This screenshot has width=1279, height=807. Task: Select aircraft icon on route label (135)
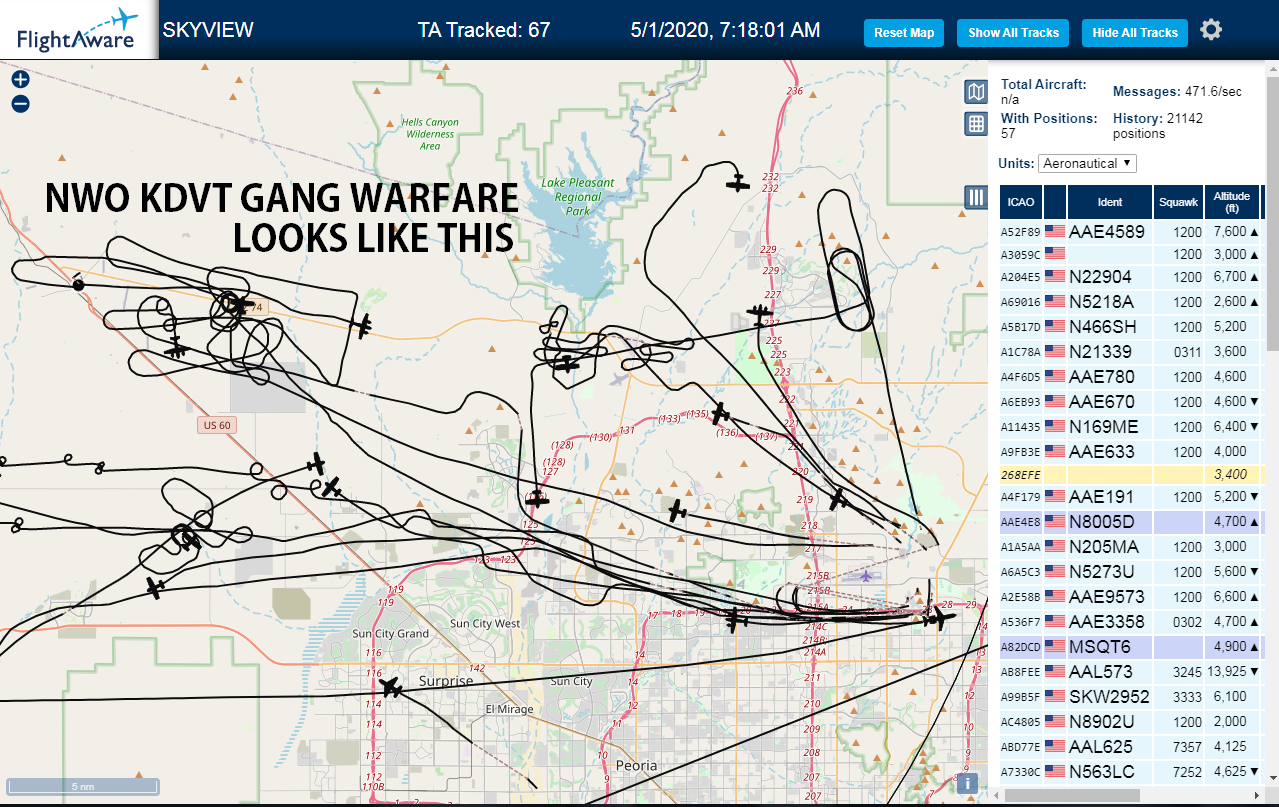718,412
